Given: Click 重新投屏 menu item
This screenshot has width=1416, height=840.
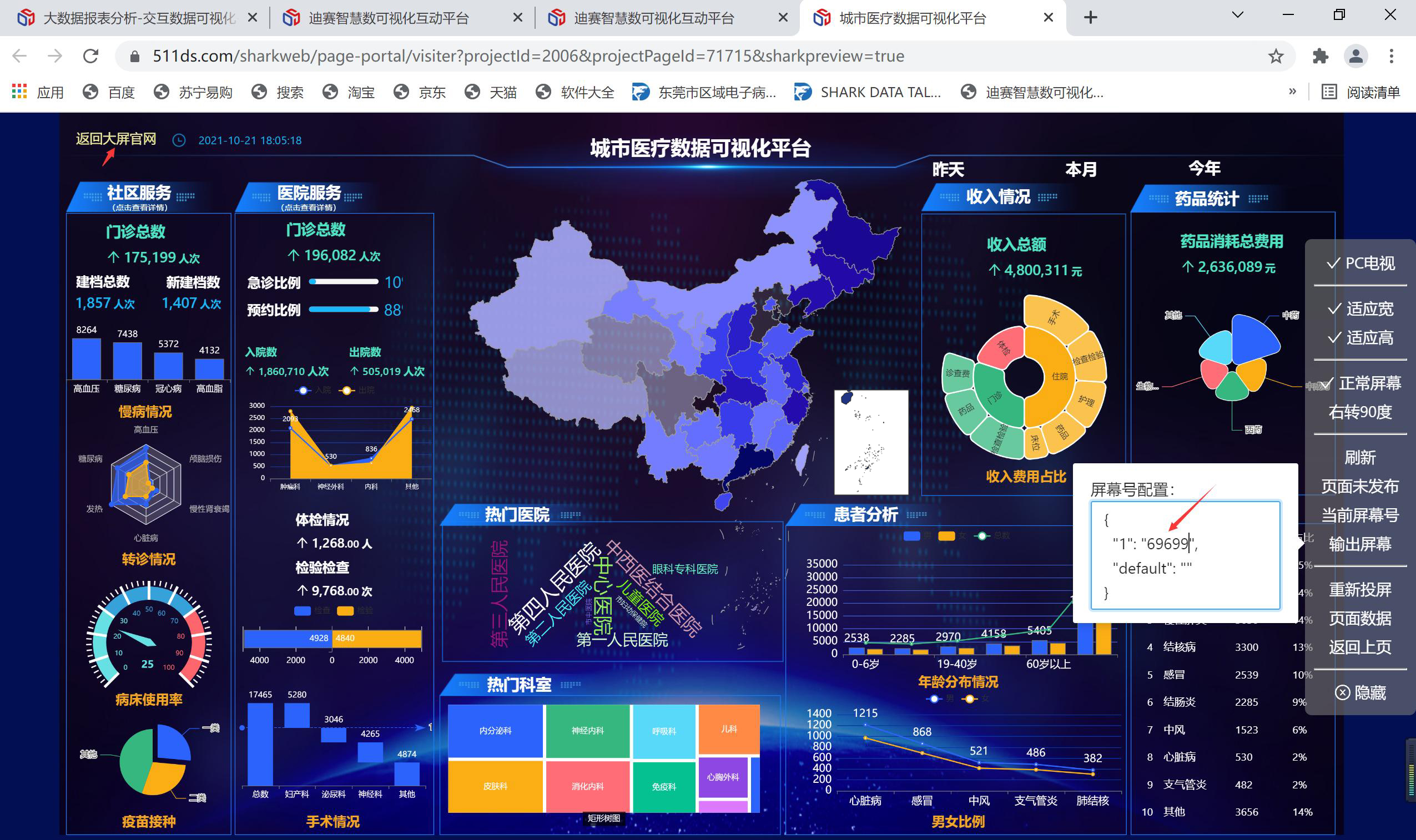Looking at the screenshot, I should (1360, 590).
